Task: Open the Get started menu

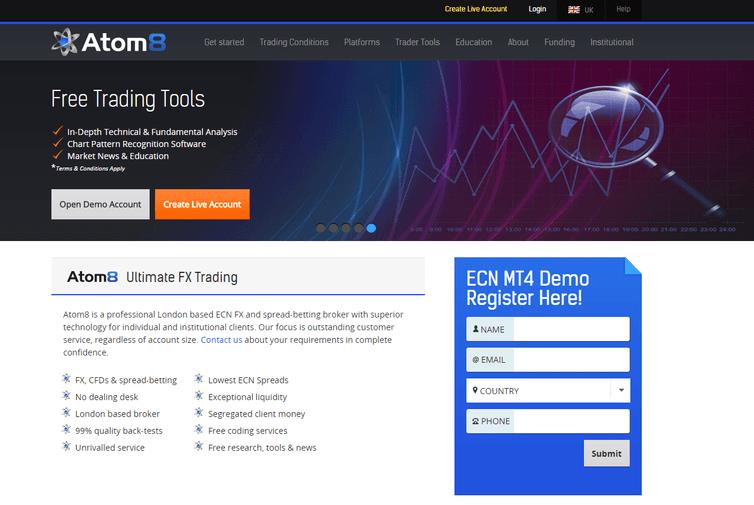Action: click(224, 42)
